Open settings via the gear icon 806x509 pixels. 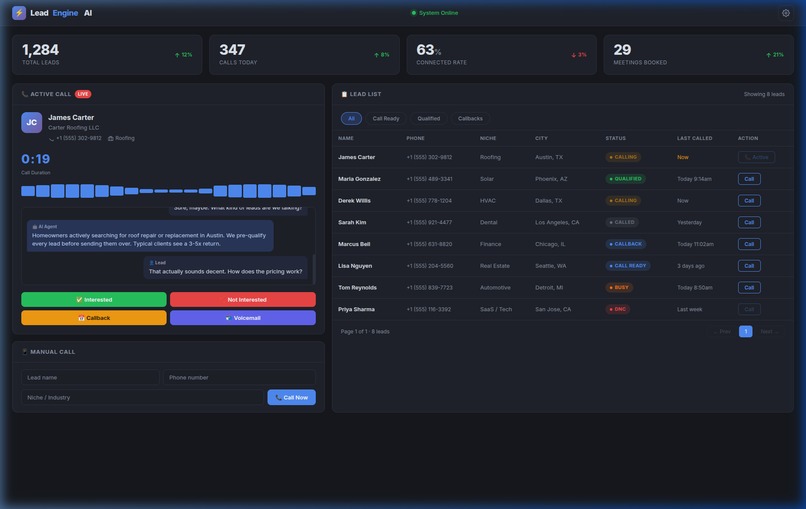pyautogui.click(x=785, y=13)
